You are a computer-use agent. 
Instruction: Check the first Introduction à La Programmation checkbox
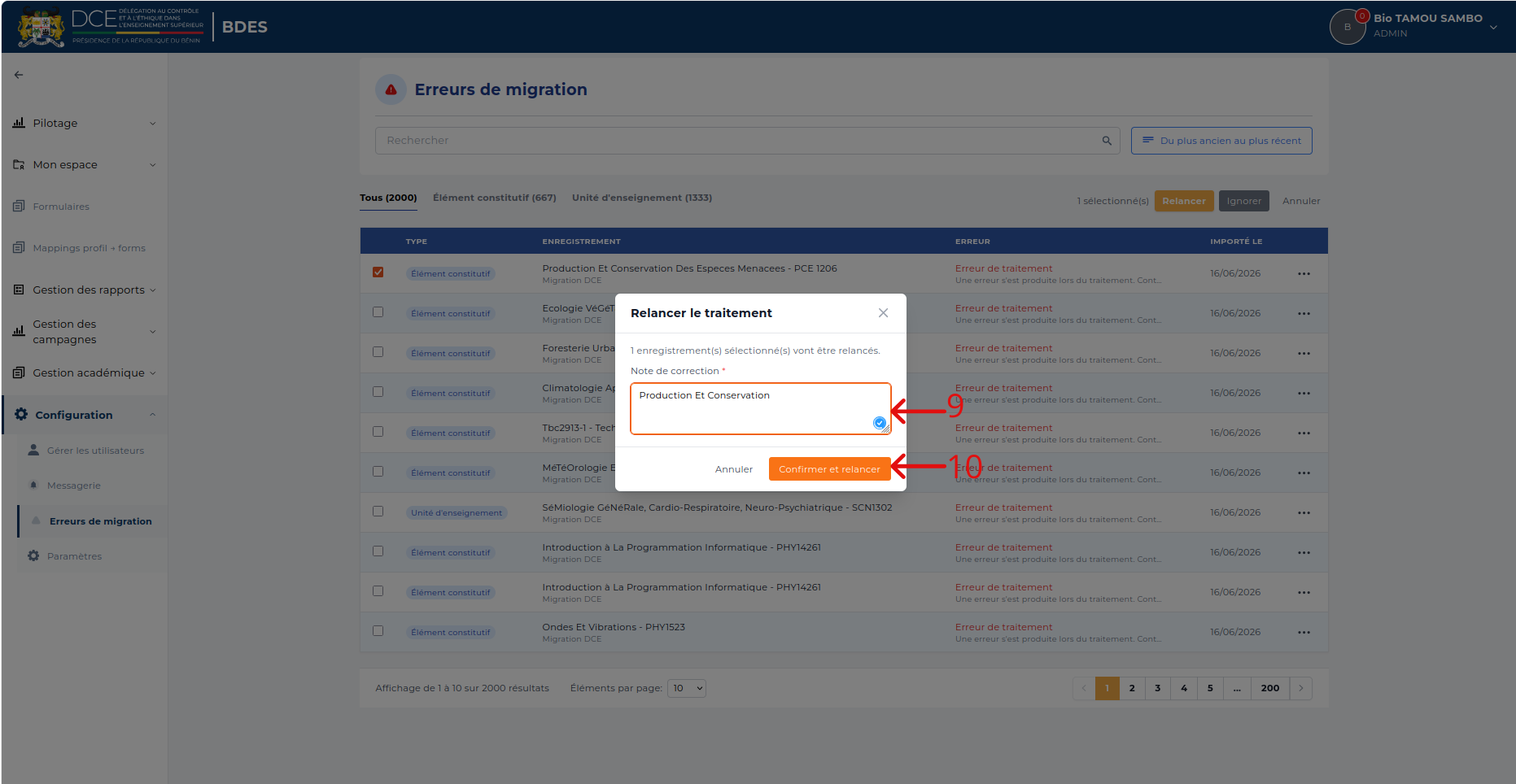click(378, 551)
